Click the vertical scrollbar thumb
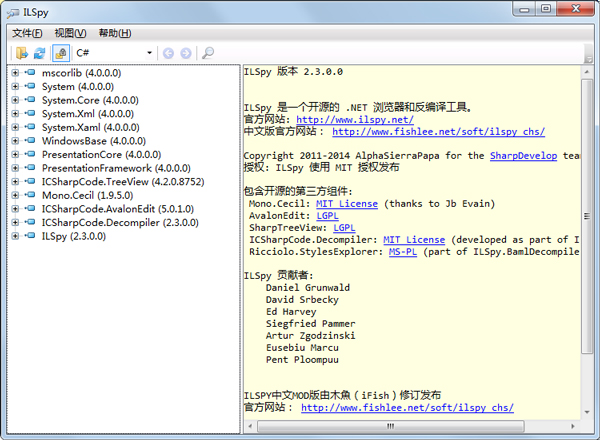Viewport: 600px width, 440px height. [587, 216]
